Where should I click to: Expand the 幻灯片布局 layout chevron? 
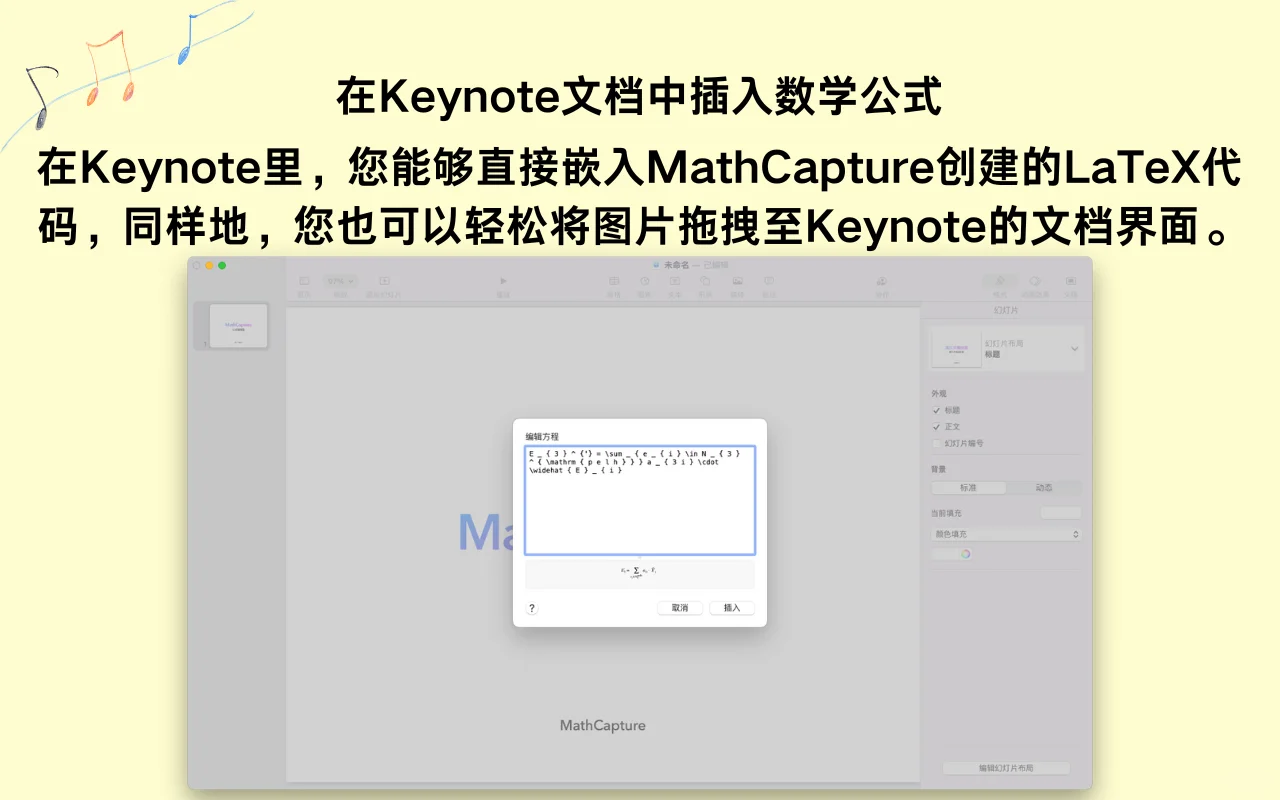(x=1075, y=348)
